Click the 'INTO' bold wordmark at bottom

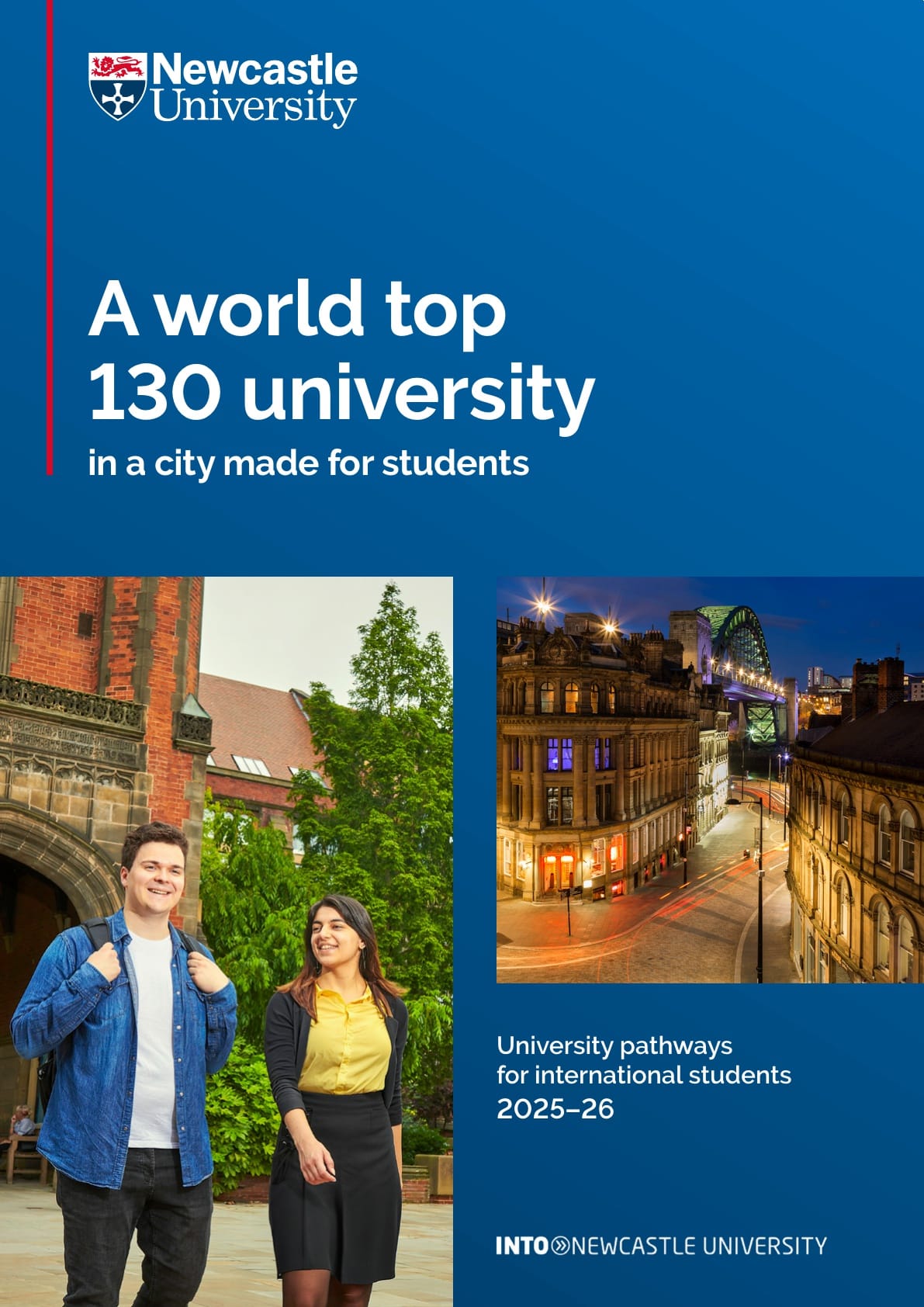pyautogui.click(x=523, y=1246)
